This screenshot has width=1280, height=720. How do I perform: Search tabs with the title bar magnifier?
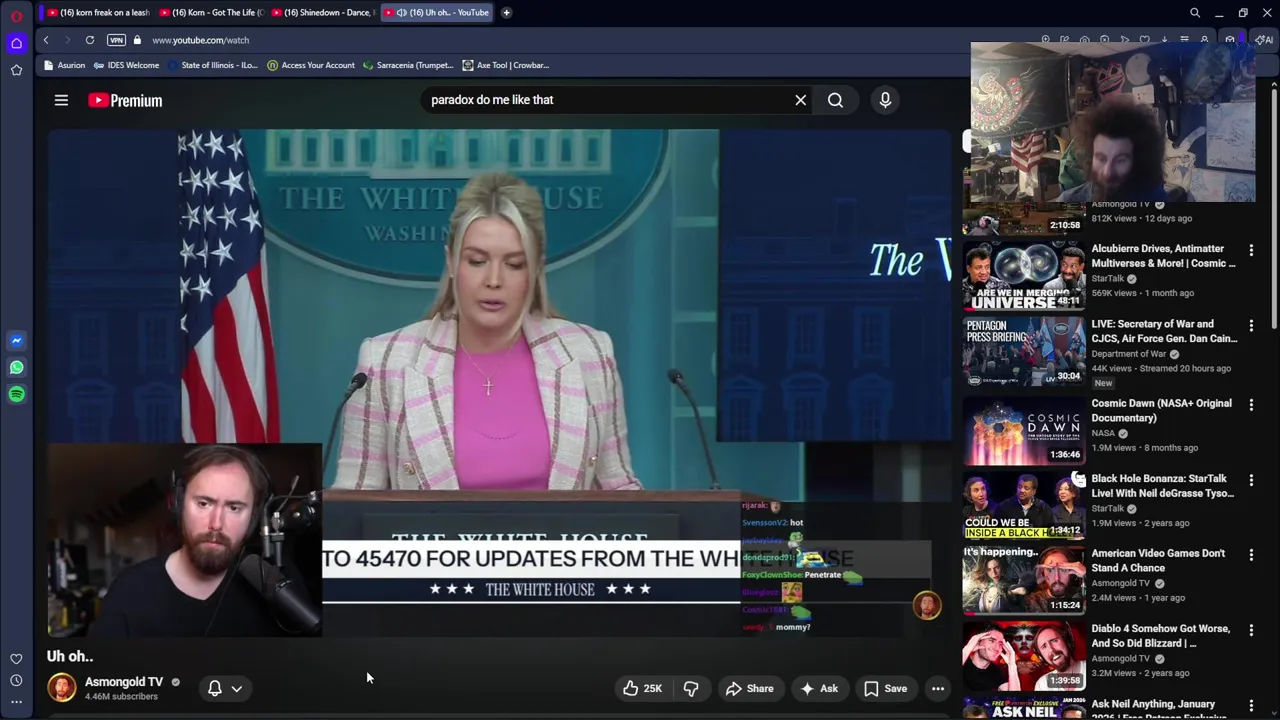[1194, 13]
